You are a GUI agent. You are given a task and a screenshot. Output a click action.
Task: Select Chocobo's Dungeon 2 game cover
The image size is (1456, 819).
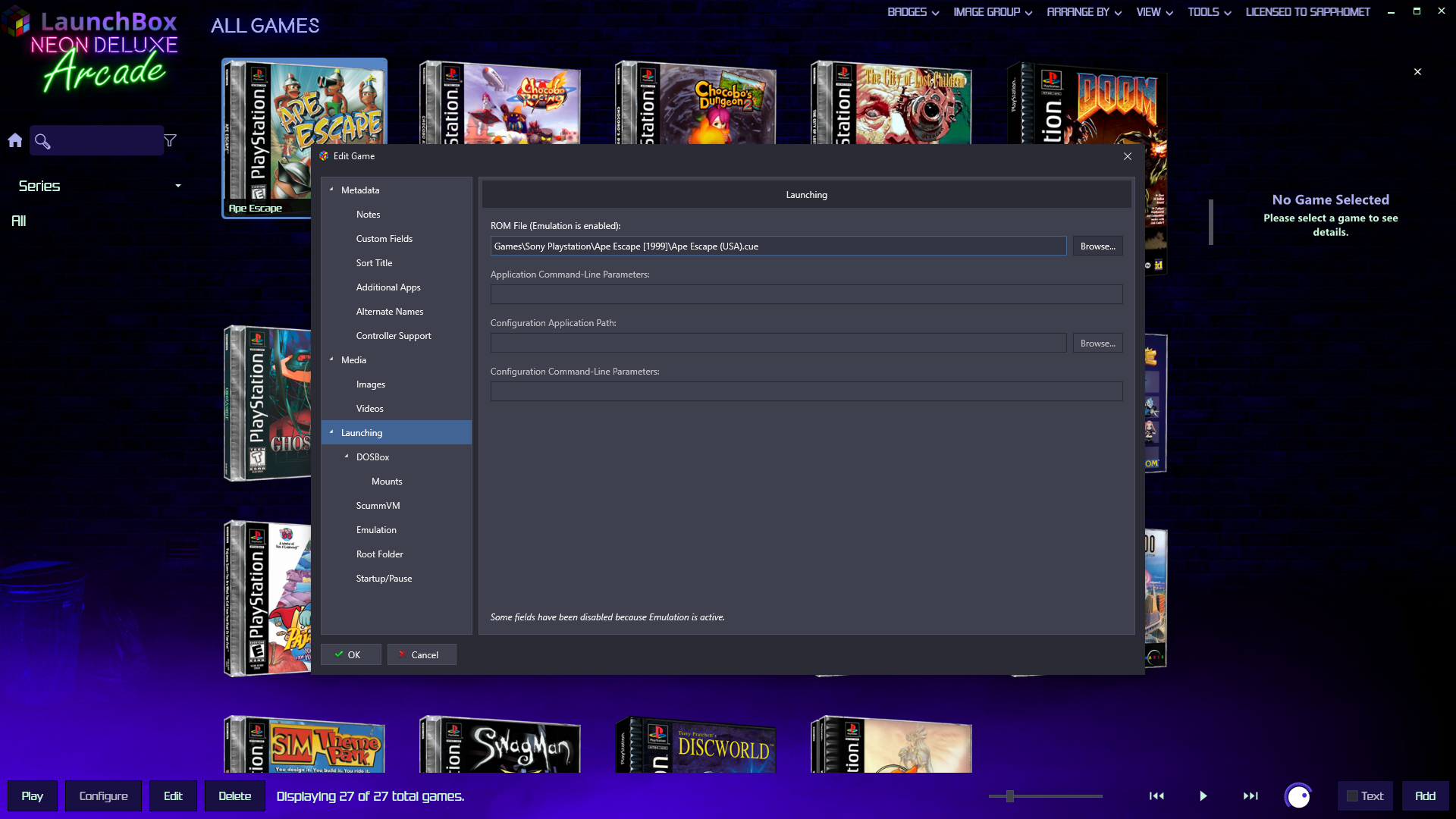tap(696, 102)
